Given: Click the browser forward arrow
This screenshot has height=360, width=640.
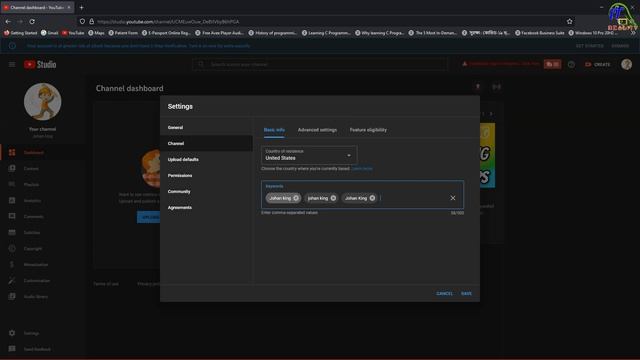Looking at the screenshot, I should click(20, 21).
